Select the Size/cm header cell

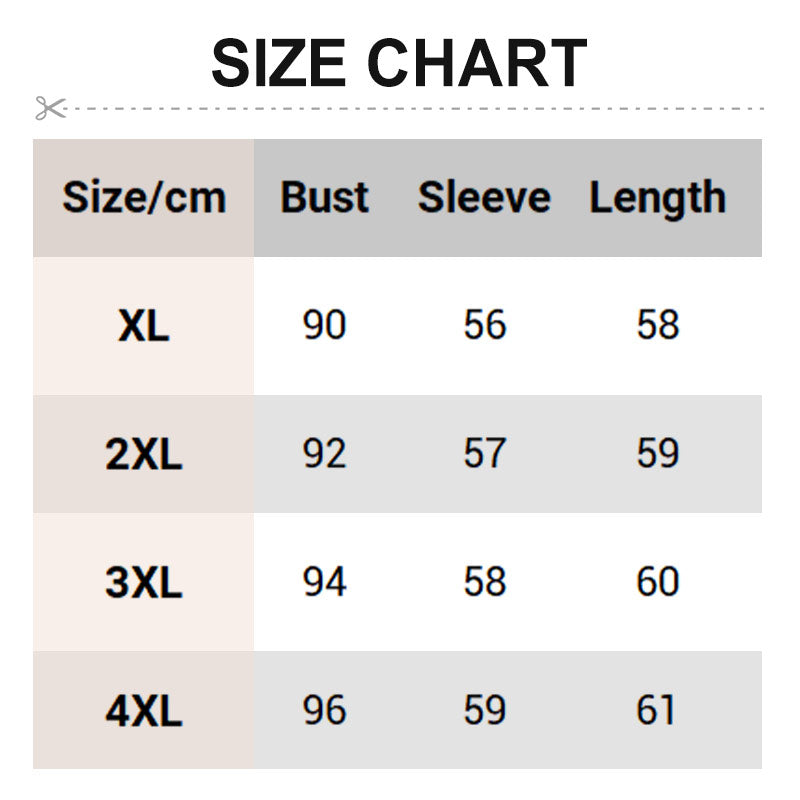[x=144, y=197]
